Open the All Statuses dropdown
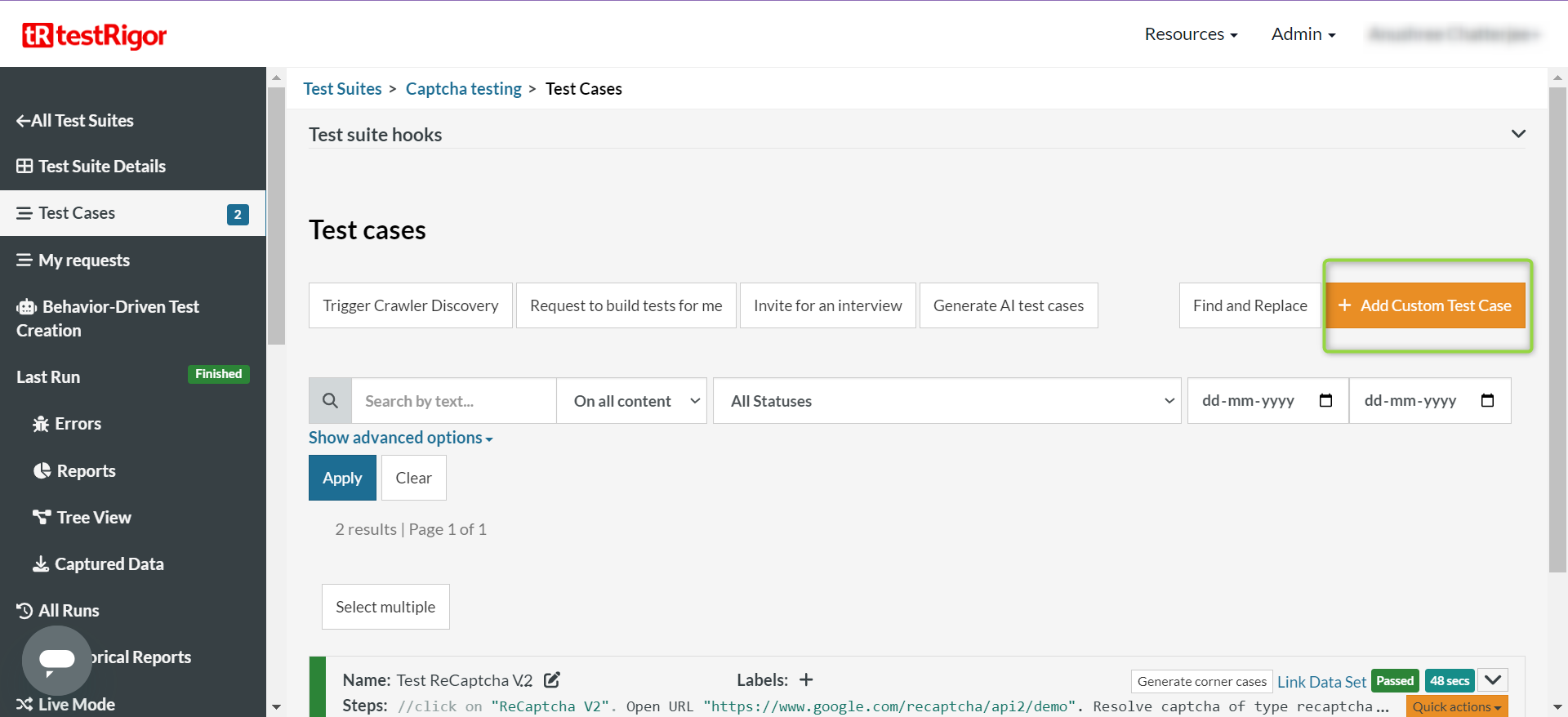The height and width of the screenshot is (717, 1568). point(947,401)
